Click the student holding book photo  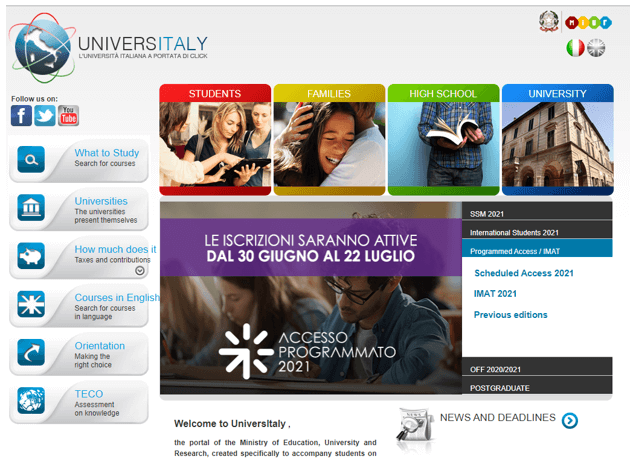443,144
